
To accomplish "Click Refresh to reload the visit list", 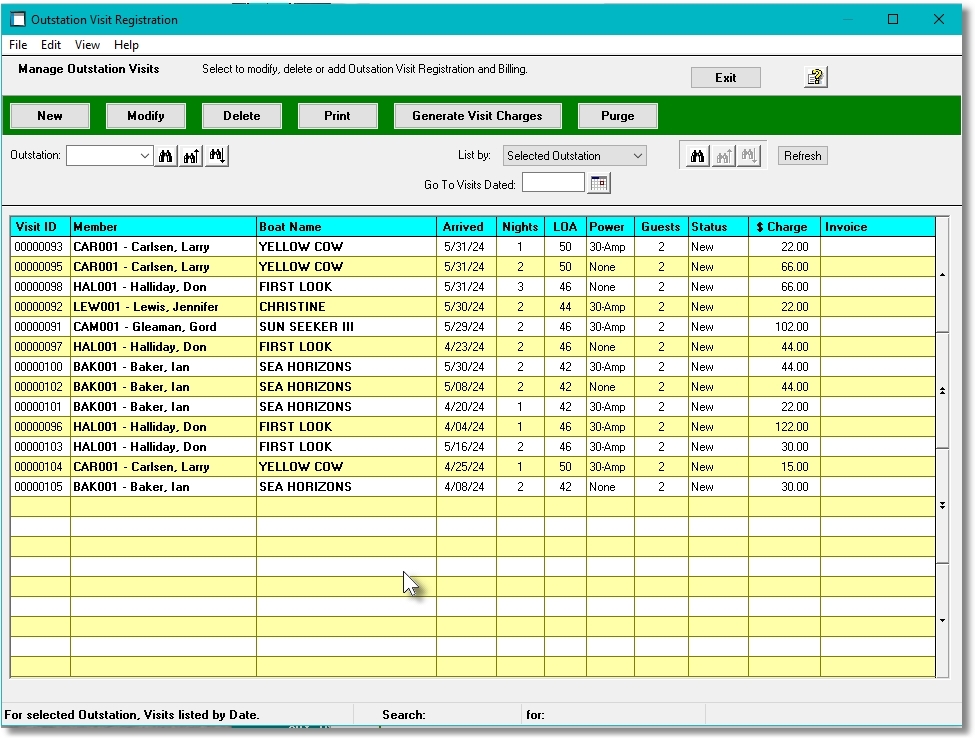I will (802, 155).
